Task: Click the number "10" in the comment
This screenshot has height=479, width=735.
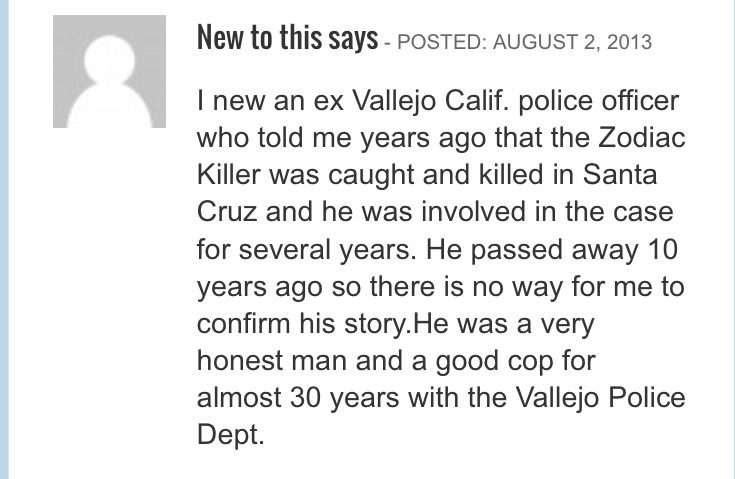Action: pyautogui.click(x=662, y=249)
